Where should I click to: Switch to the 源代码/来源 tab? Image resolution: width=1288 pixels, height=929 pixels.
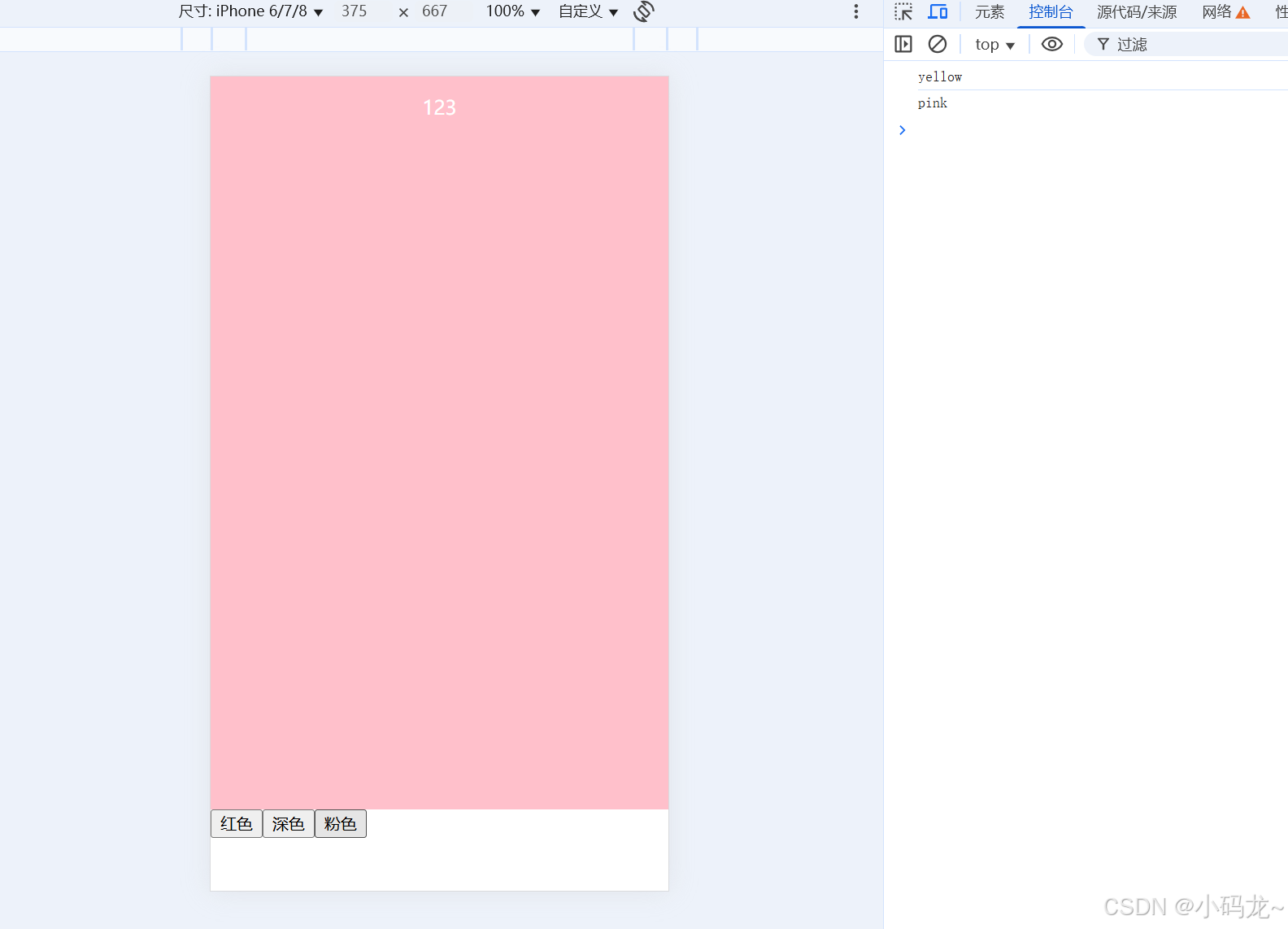pos(1137,12)
